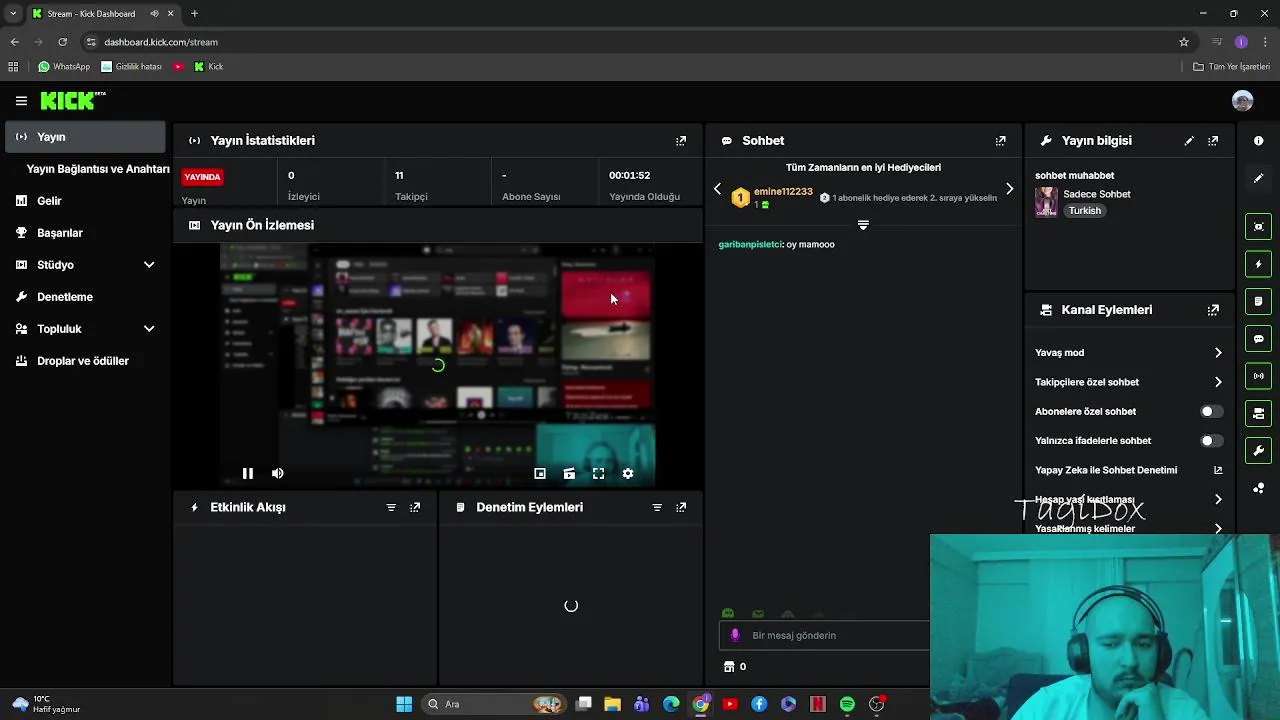The image size is (1280, 720).
Task: Click chat user garibanpisletci
Action: coord(750,245)
